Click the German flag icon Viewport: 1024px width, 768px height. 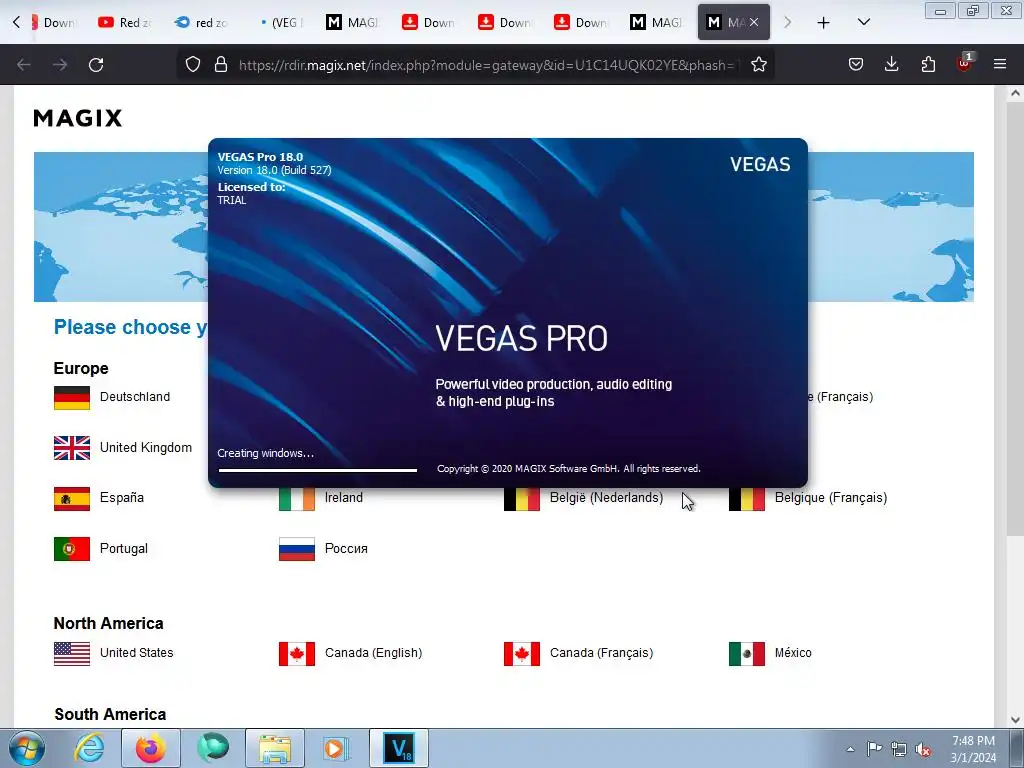point(72,398)
